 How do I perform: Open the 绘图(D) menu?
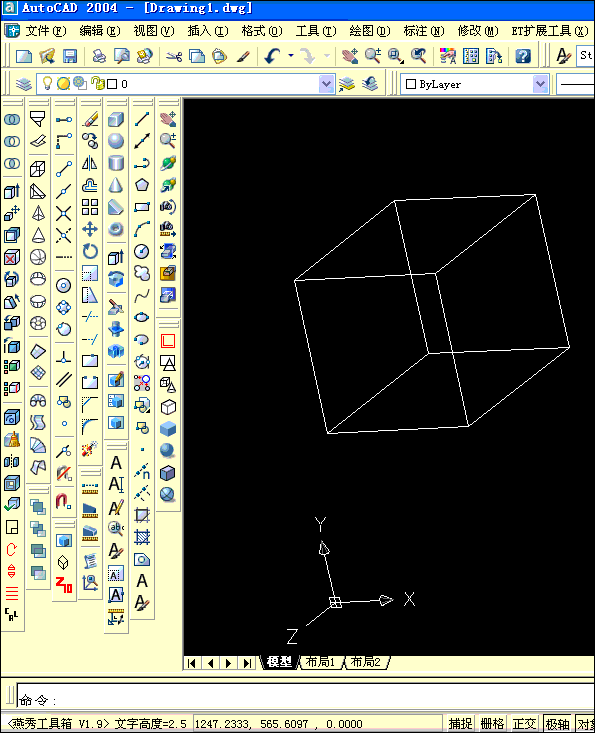370,31
